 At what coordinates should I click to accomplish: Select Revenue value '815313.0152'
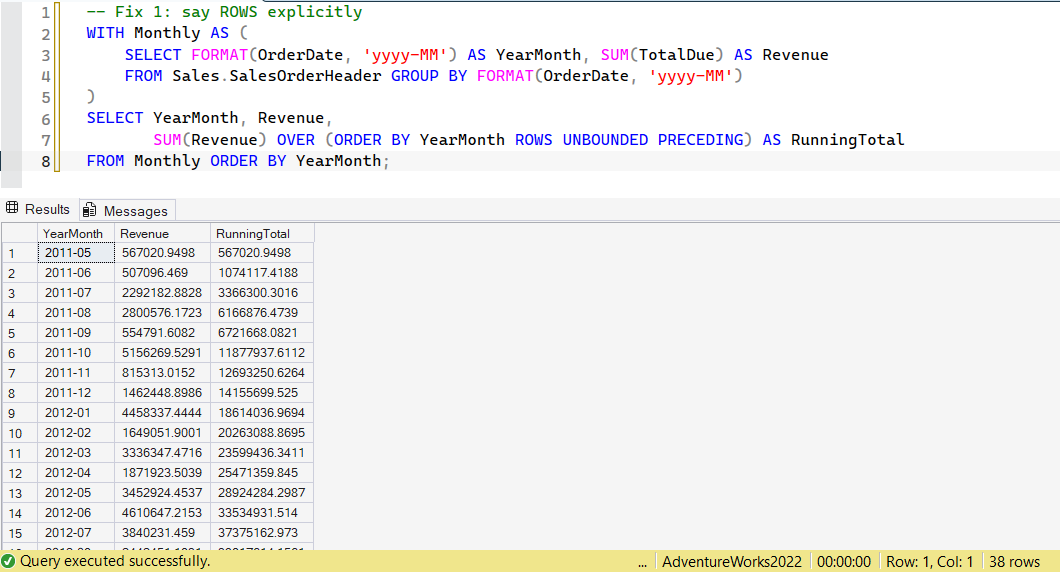(x=162, y=373)
